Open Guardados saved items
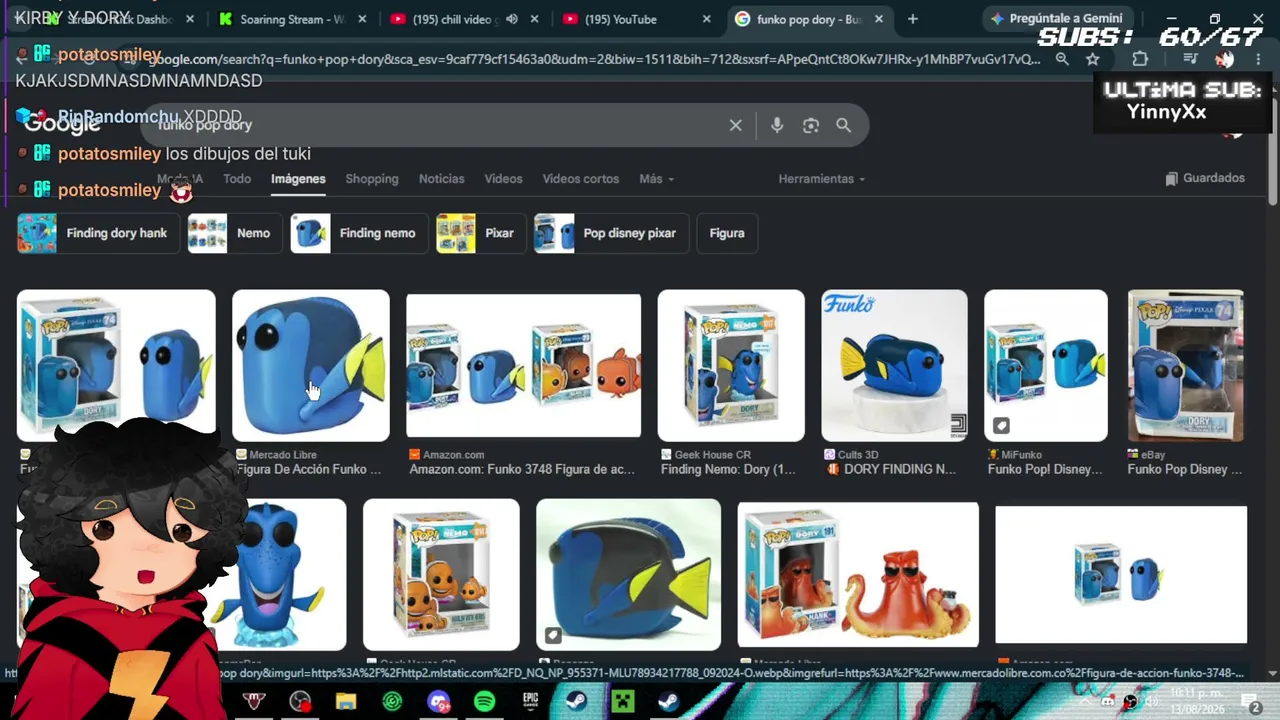Viewport: 1280px width, 720px height. click(1205, 178)
